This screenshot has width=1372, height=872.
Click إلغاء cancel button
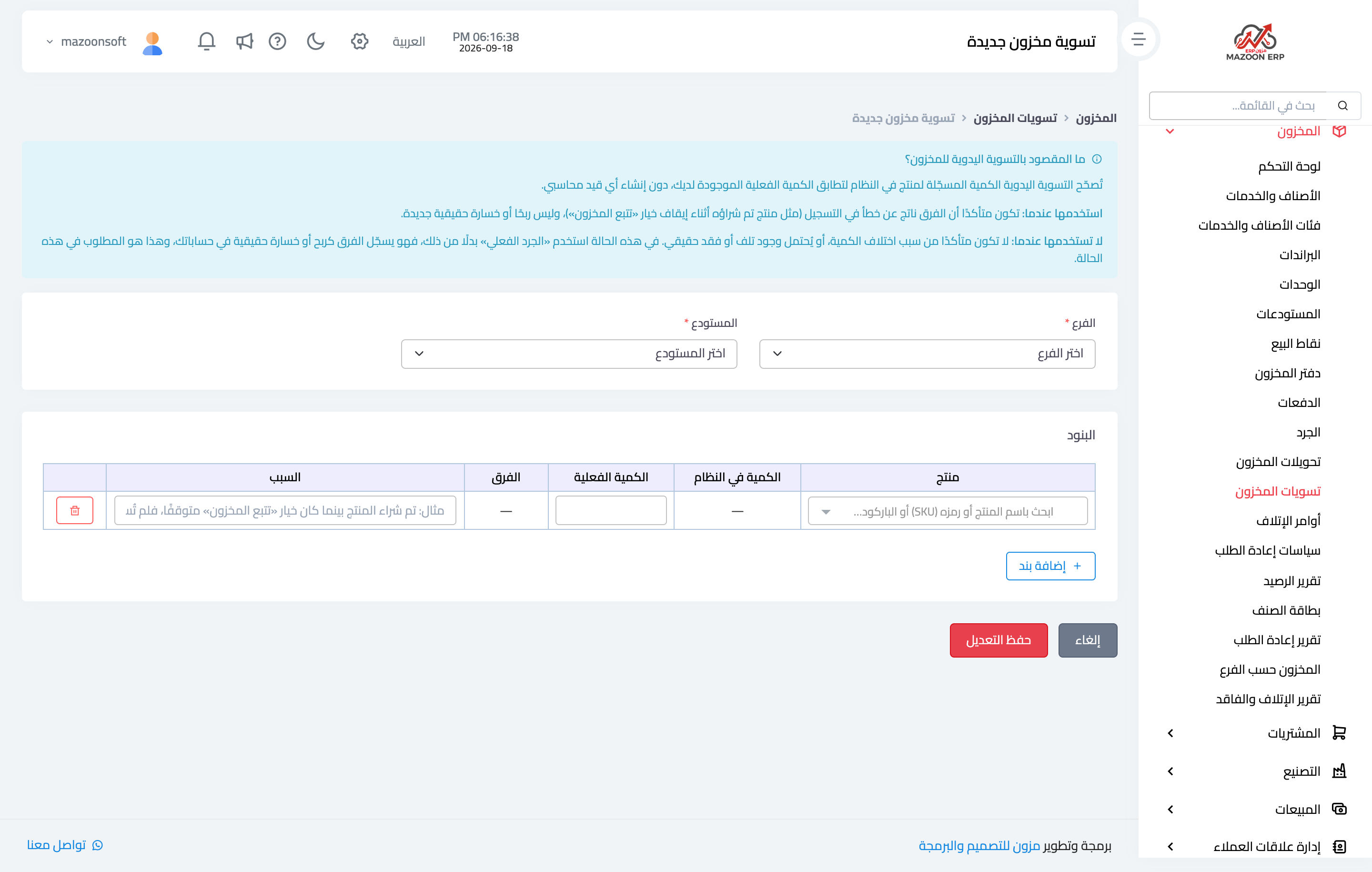pyautogui.click(x=1087, y=640)
